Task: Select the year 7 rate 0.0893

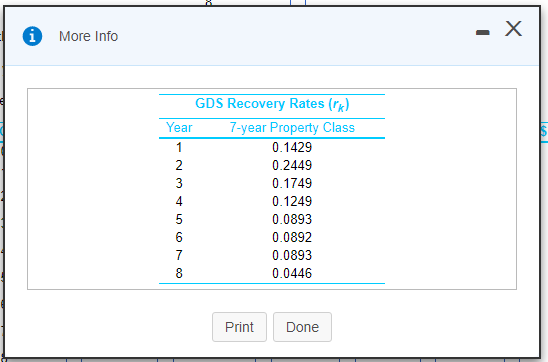Action: tap(292, 255)
